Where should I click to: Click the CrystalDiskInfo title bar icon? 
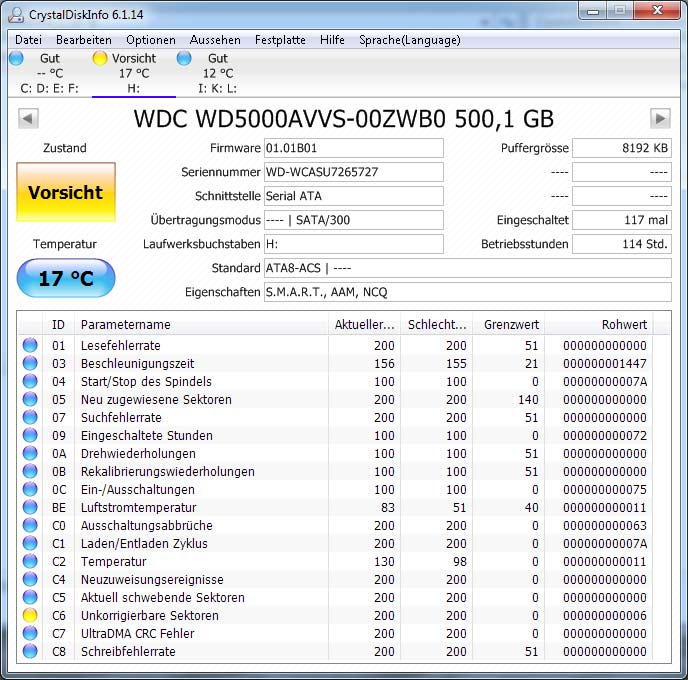click(x=16, y=14)
